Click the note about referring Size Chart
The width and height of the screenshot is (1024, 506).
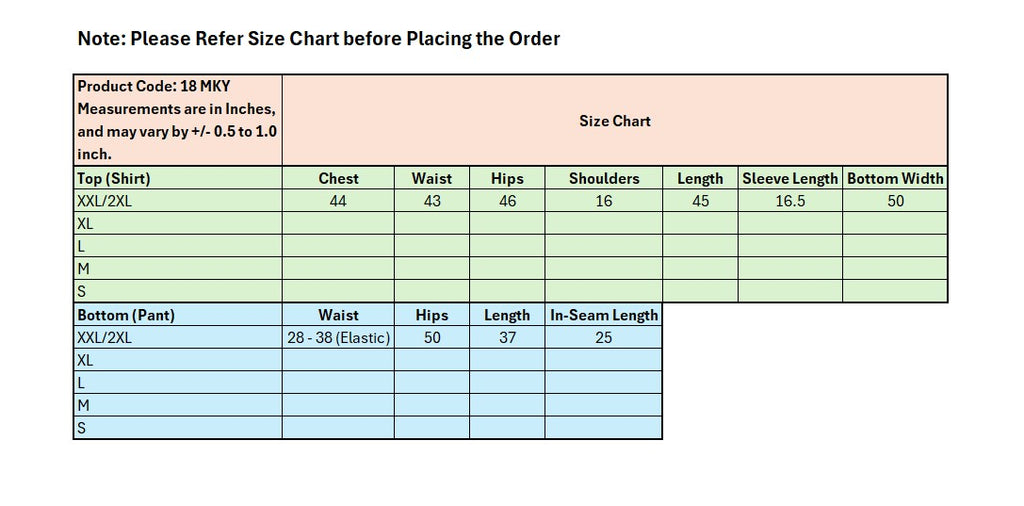(319, 39)
